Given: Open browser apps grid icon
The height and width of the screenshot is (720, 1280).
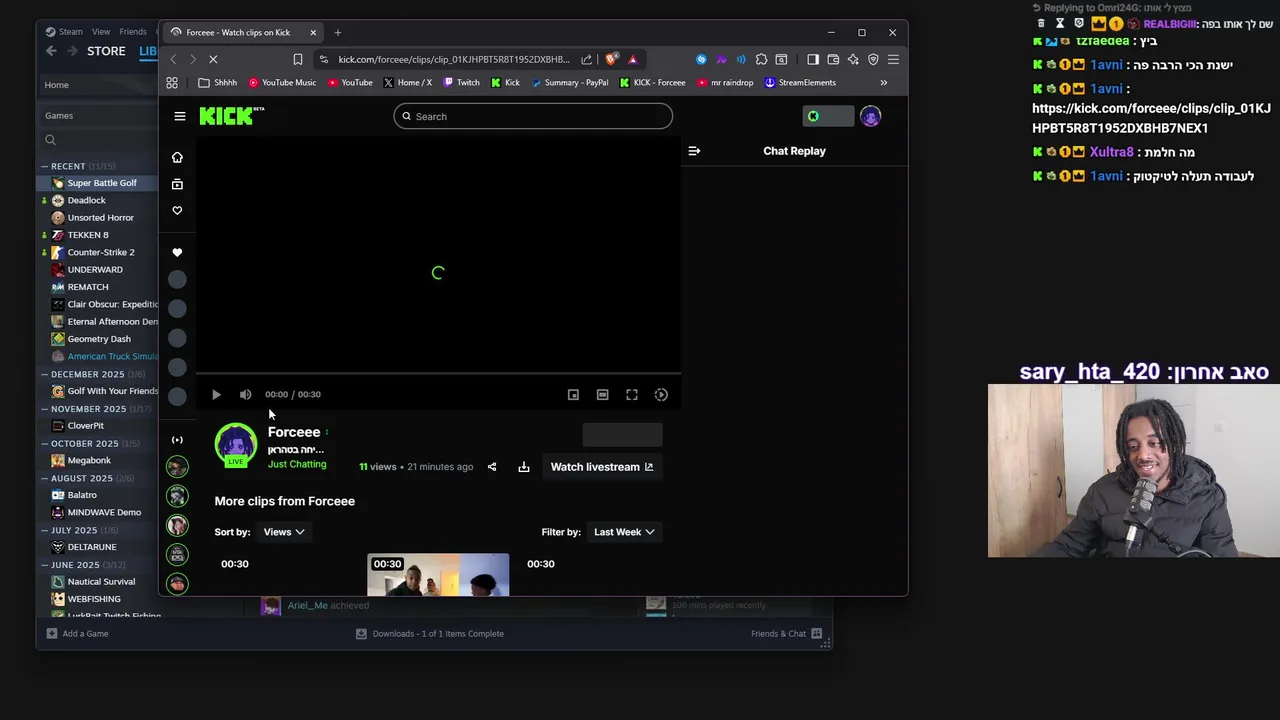Looking at the screenshot, I should [x=172, y=83].
